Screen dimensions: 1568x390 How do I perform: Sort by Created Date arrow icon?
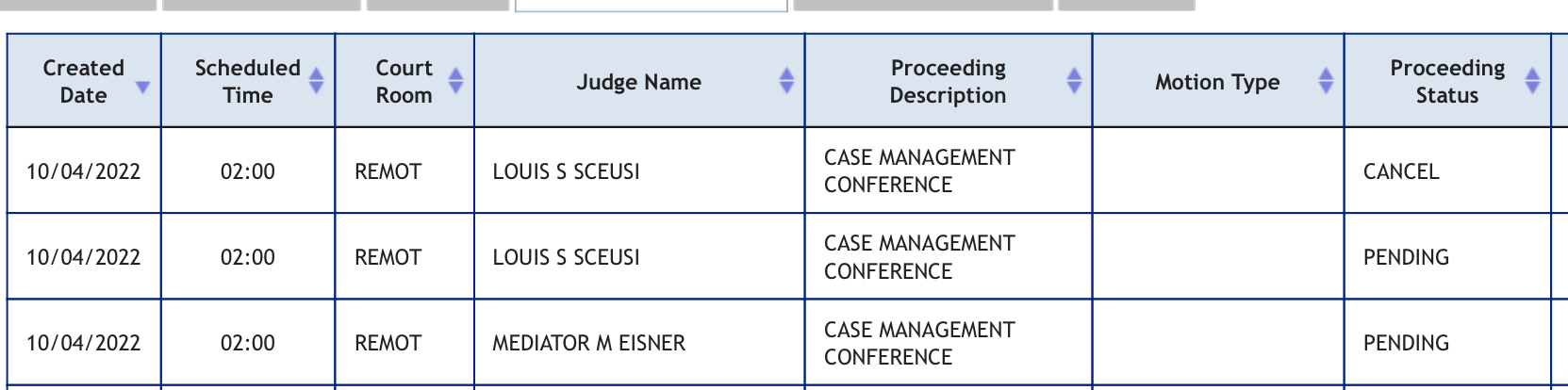pyautogui.click(x=142, y=88)
